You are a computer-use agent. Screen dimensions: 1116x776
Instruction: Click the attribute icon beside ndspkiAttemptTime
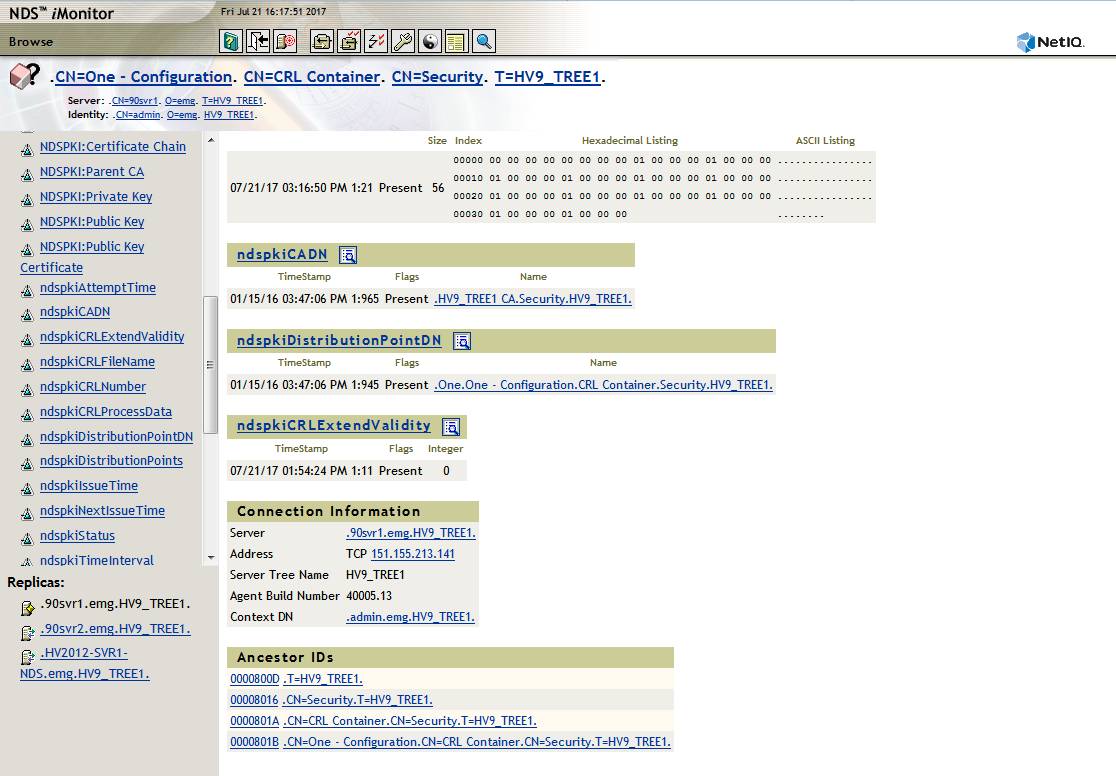point(27,291)
